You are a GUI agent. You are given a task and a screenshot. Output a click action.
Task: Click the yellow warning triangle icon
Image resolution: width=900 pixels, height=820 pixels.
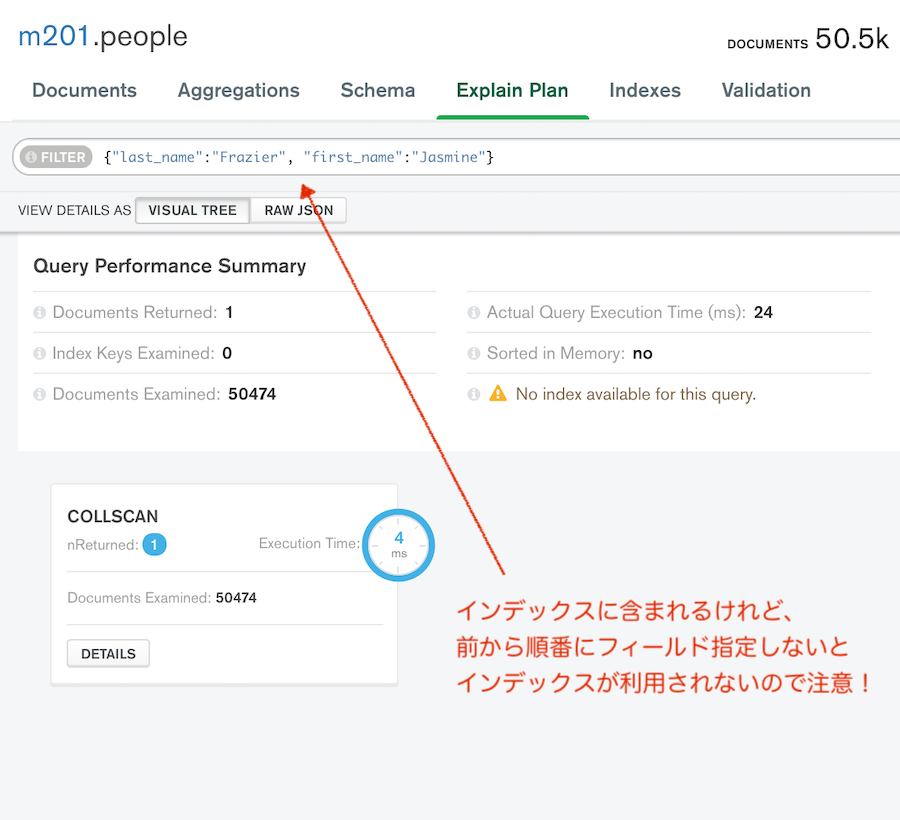click(x=498, y=394)
